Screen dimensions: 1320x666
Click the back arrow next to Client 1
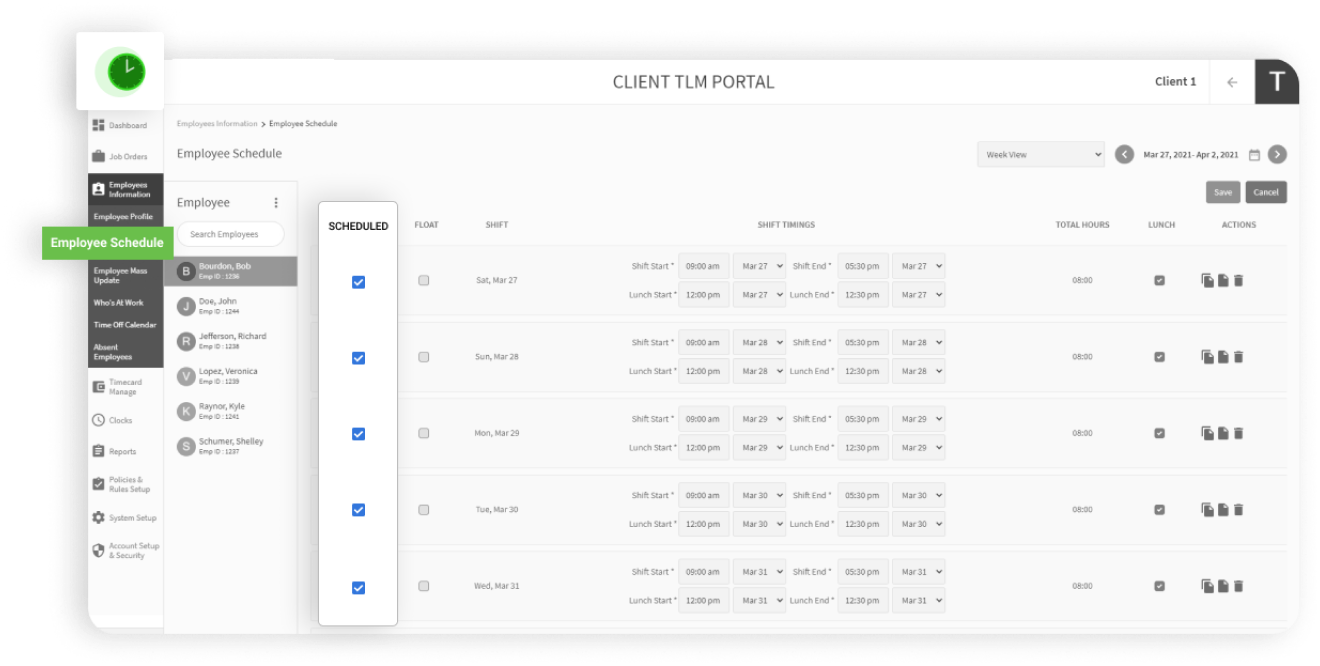pyautogui.click(x=1232, y=82)
